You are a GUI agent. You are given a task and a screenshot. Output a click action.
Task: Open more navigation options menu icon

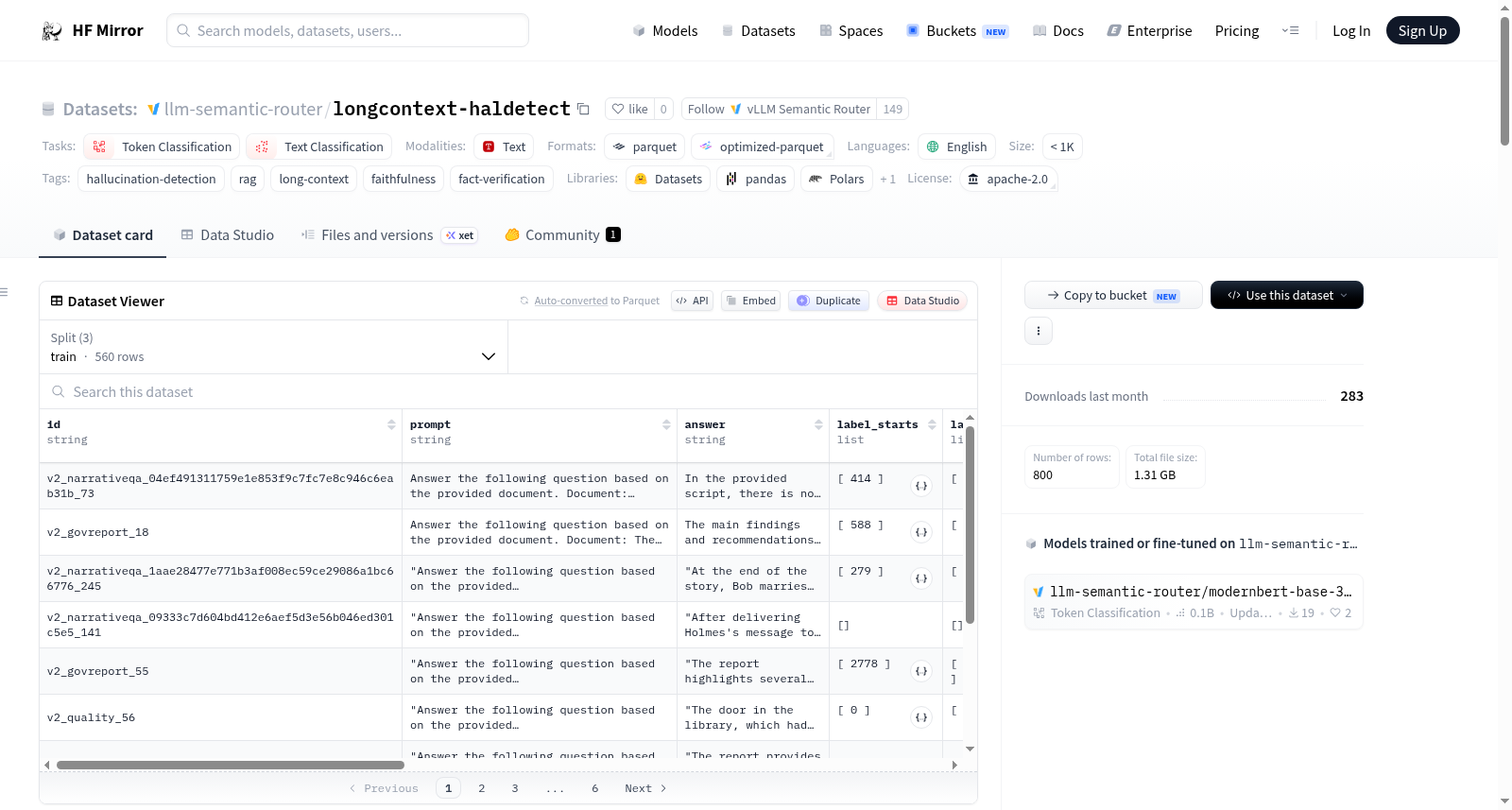[1290, 31]
